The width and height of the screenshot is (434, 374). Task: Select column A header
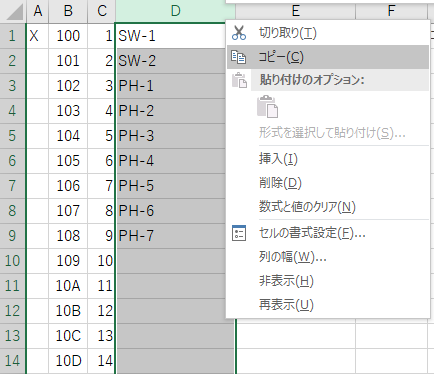[38, 11]
